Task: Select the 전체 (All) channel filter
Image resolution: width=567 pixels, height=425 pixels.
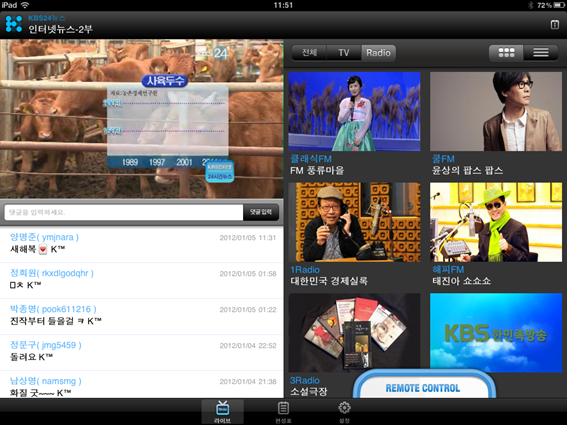Action: click(309, 53)
